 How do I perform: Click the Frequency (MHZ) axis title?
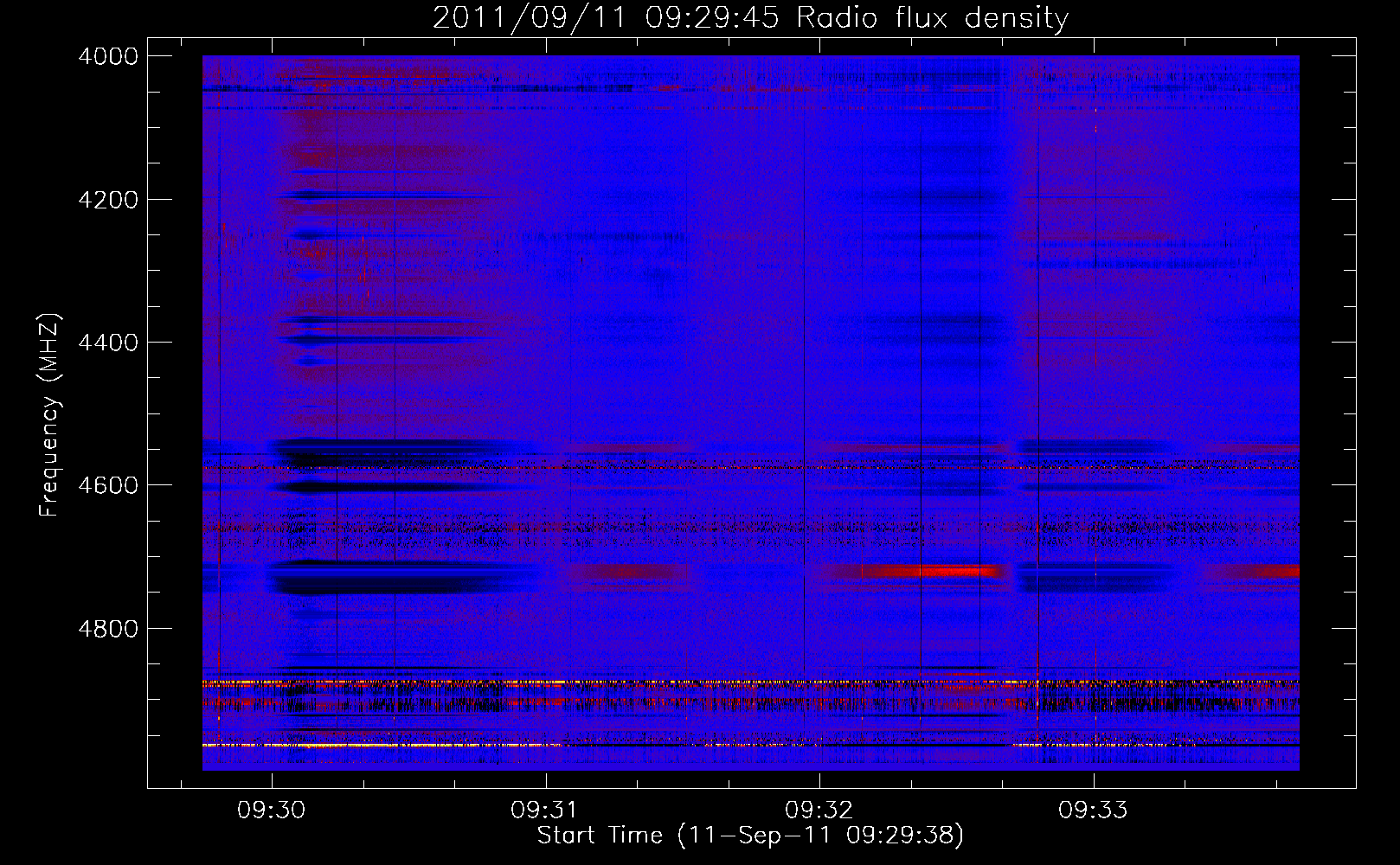coord(50,415)
